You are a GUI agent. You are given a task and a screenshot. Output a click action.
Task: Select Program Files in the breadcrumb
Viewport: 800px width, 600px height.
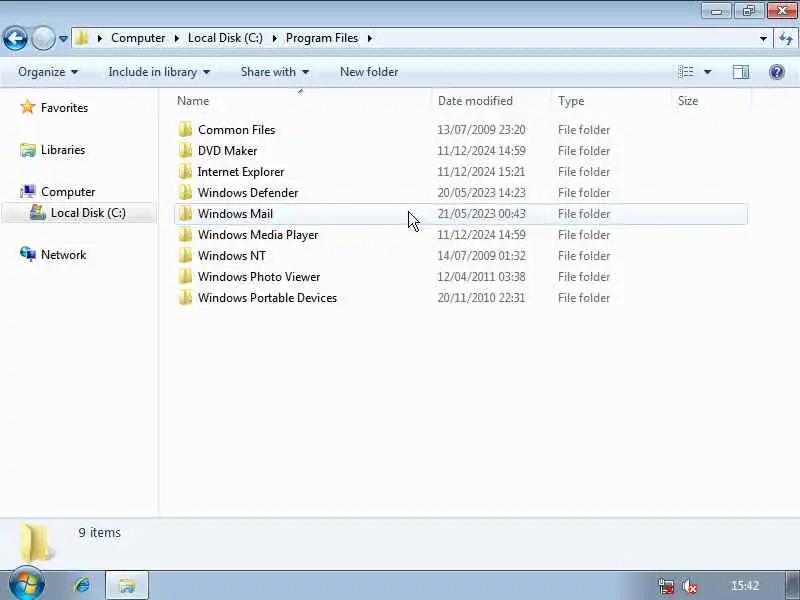322,38
